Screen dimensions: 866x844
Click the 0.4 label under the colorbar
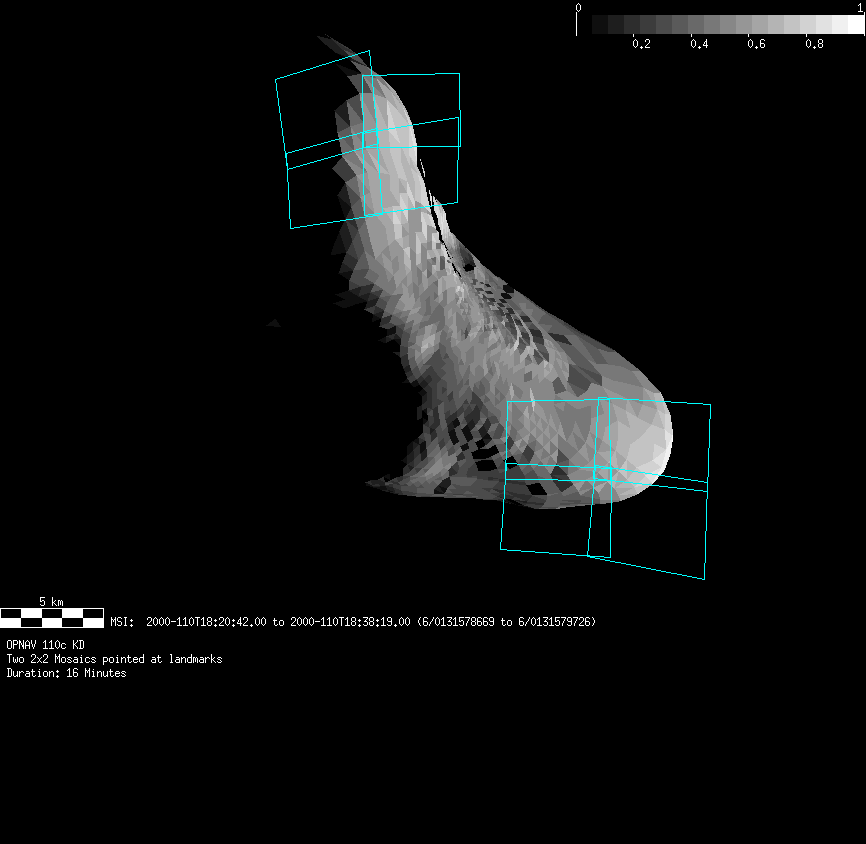pyautogui.click(x=699, y=44)
